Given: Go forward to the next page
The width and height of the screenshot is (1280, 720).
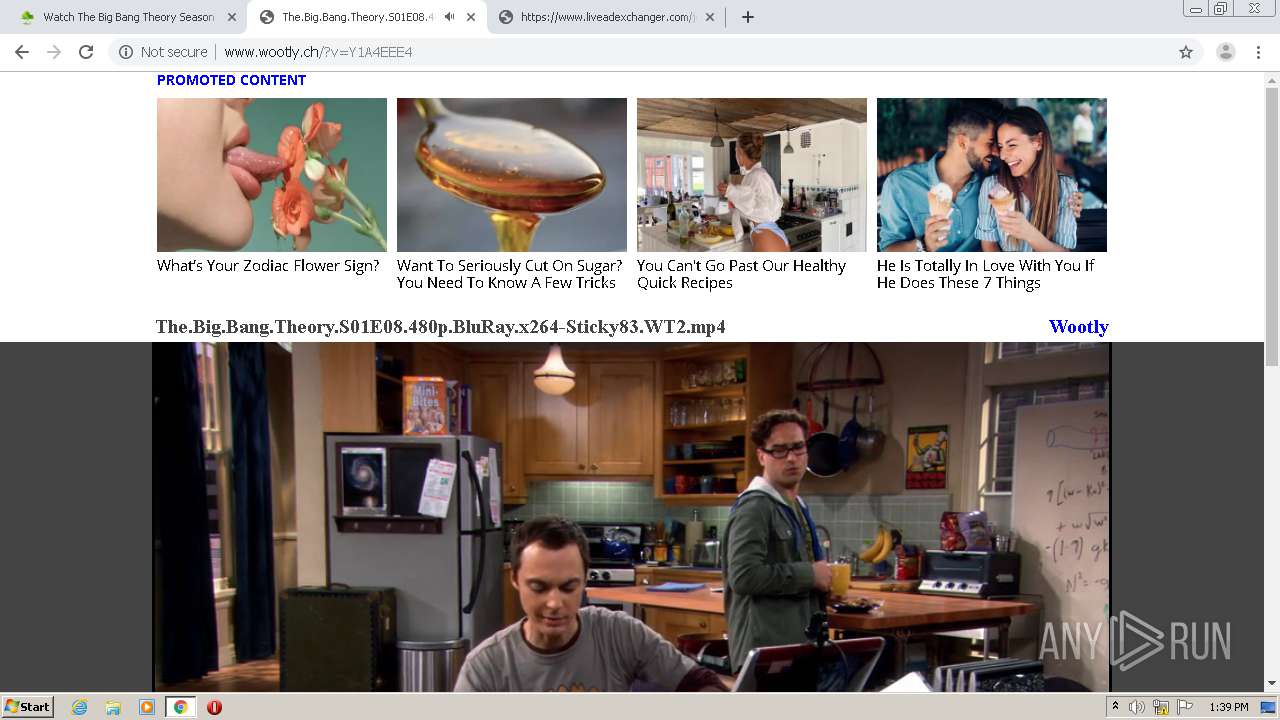Looking at the screenshot, I should click(x=54, y=52).
